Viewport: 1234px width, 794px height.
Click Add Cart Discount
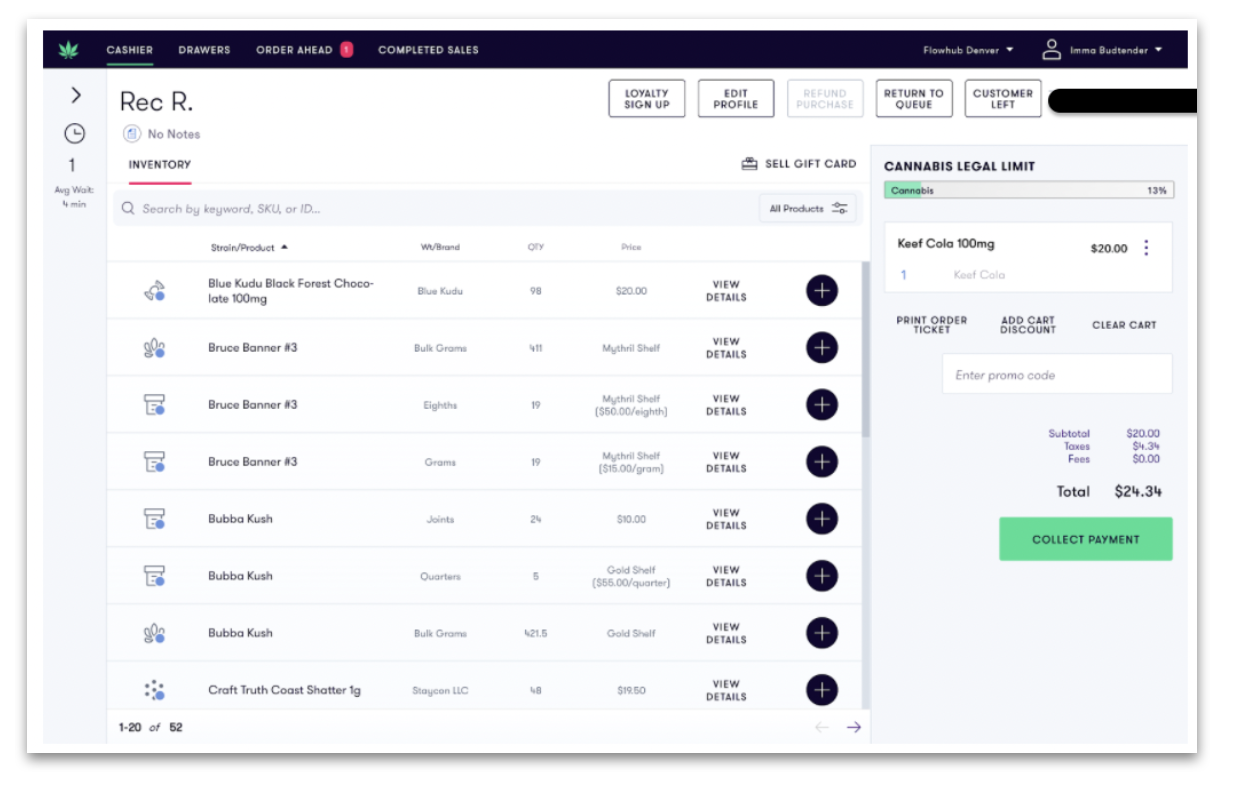(1028, 325)
